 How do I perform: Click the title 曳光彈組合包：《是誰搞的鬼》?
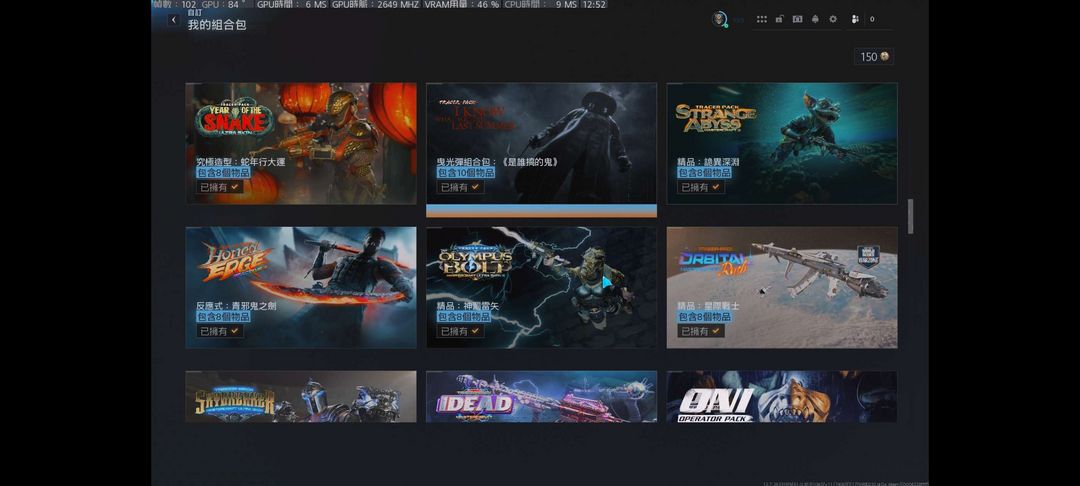click(x=497, y=162)
